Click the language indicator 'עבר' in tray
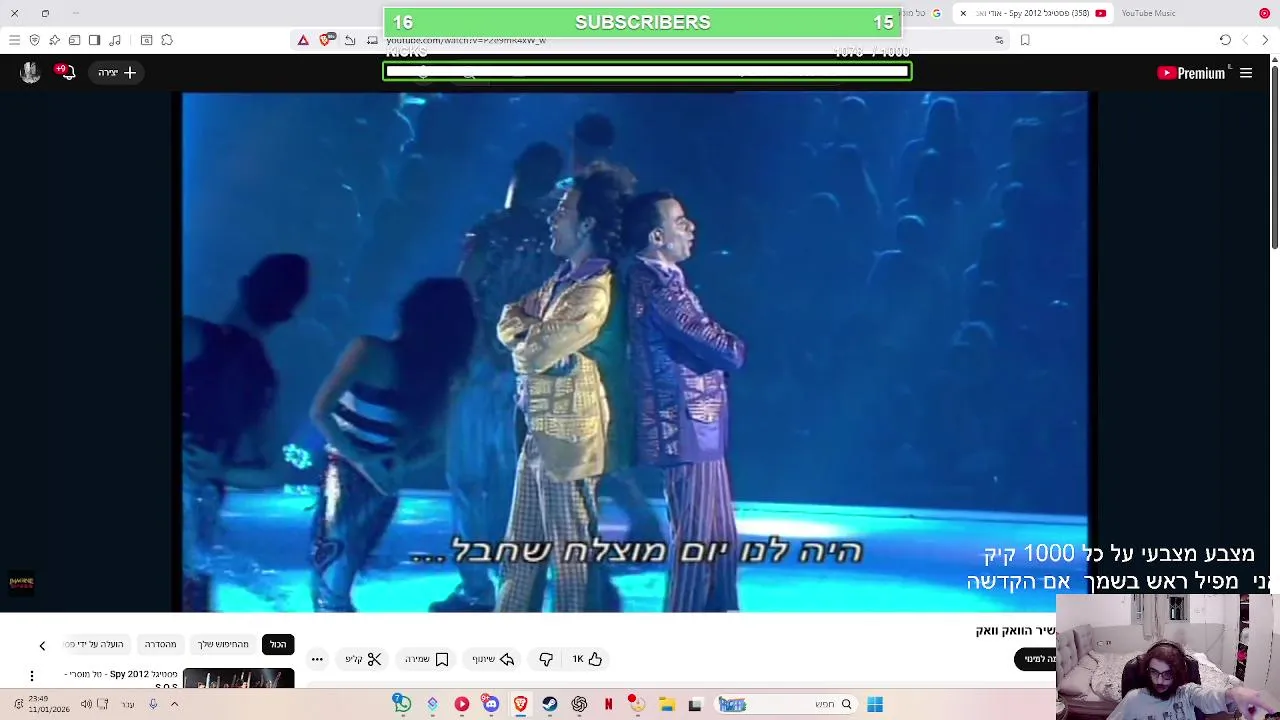The image size is (1280, 720). 128,704
